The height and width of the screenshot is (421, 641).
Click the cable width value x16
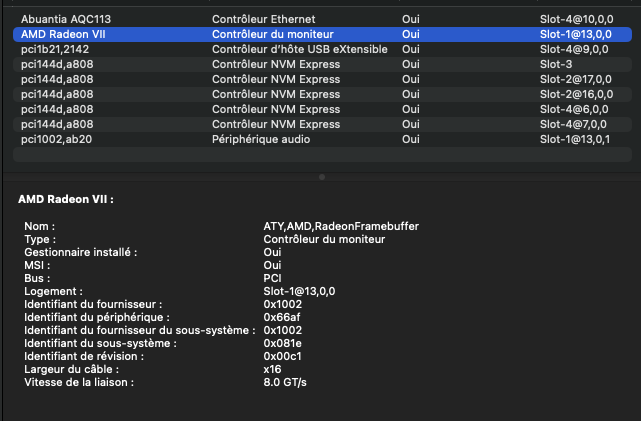coord(272,369)
